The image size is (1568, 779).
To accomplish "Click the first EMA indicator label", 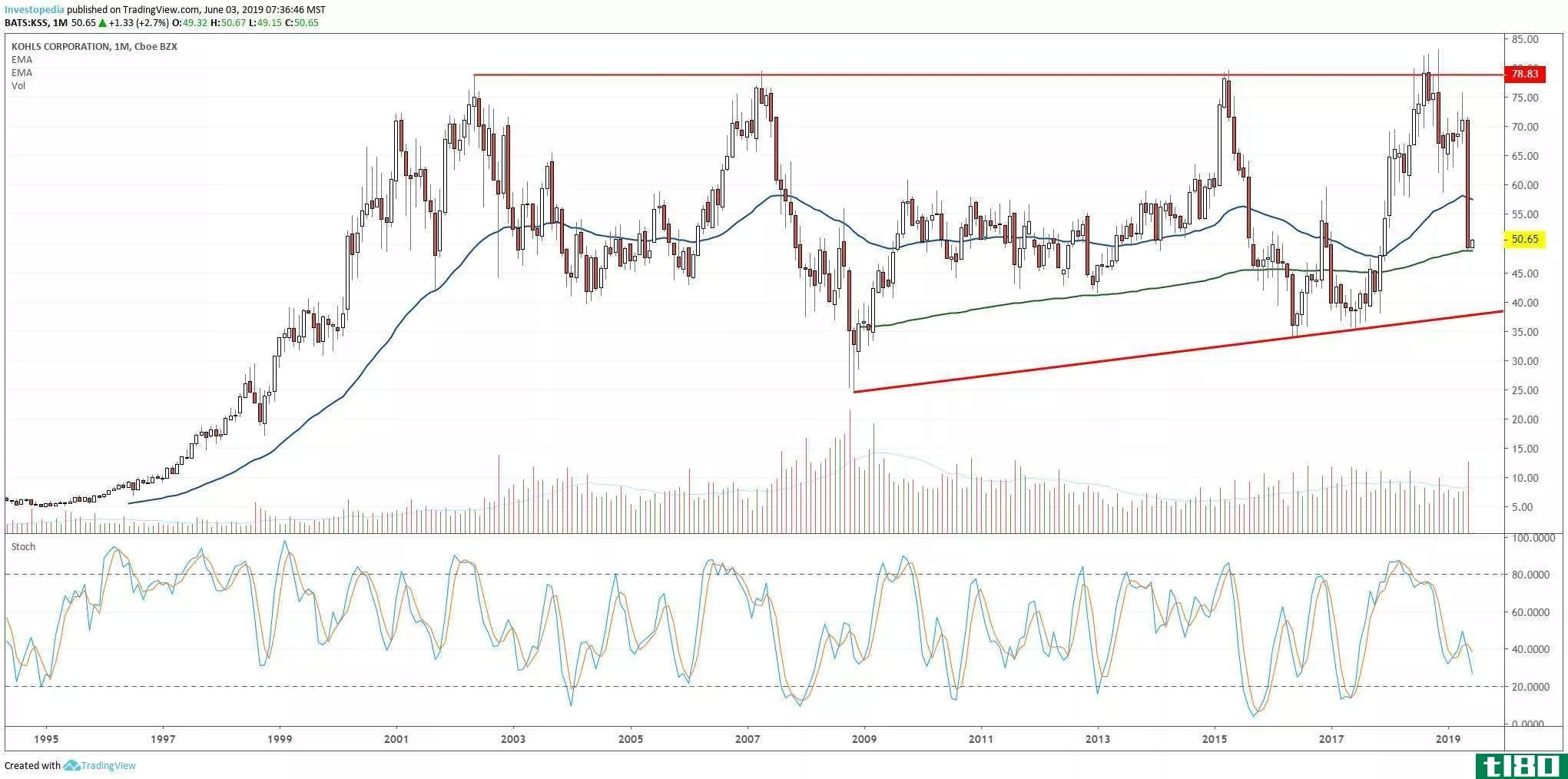I will pyautogui.click(x=22, y=60).
